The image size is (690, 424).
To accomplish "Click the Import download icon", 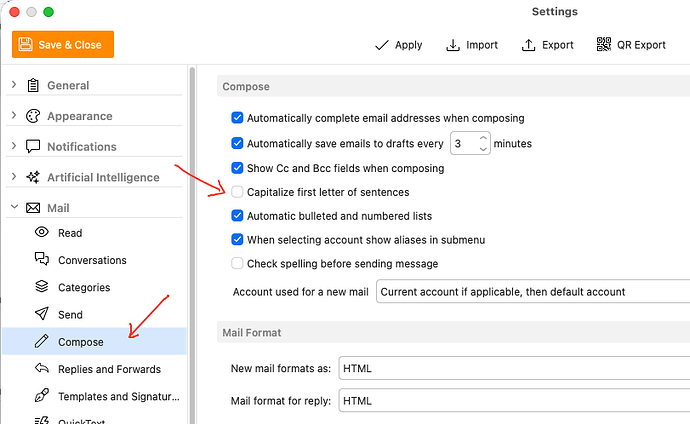I will pos(453,45).
